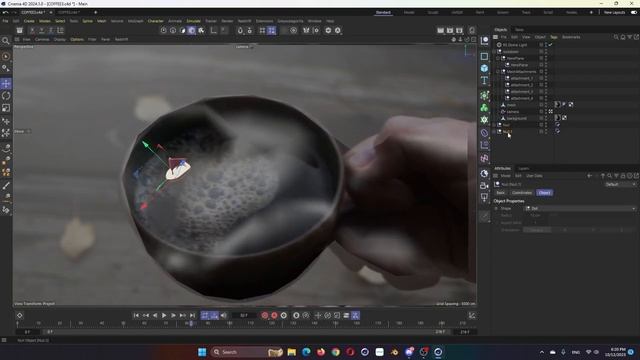This screenshot has height=360, width=640.
Task: Toggle New Layouts switch
Action: (634, 13)
